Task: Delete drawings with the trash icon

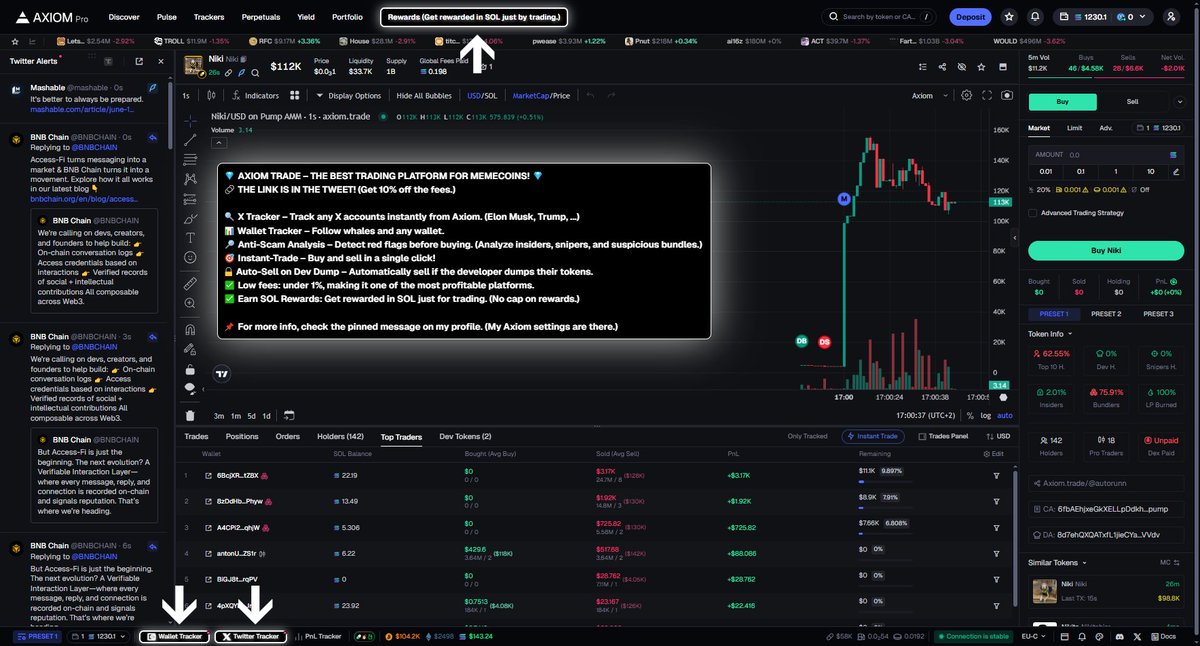Action: [x=190, y=415]
